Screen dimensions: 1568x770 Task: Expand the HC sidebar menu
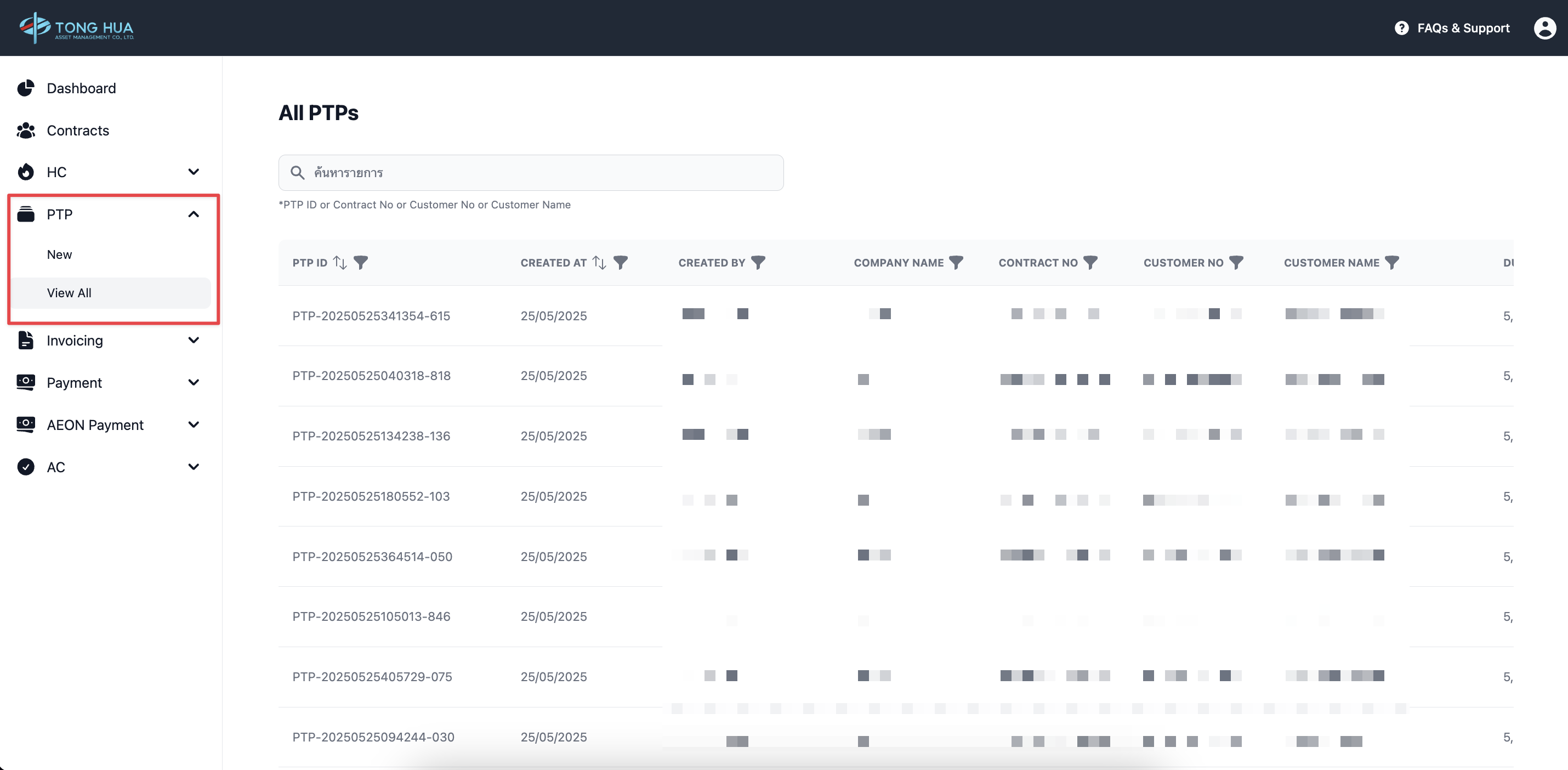pos(194,172)
